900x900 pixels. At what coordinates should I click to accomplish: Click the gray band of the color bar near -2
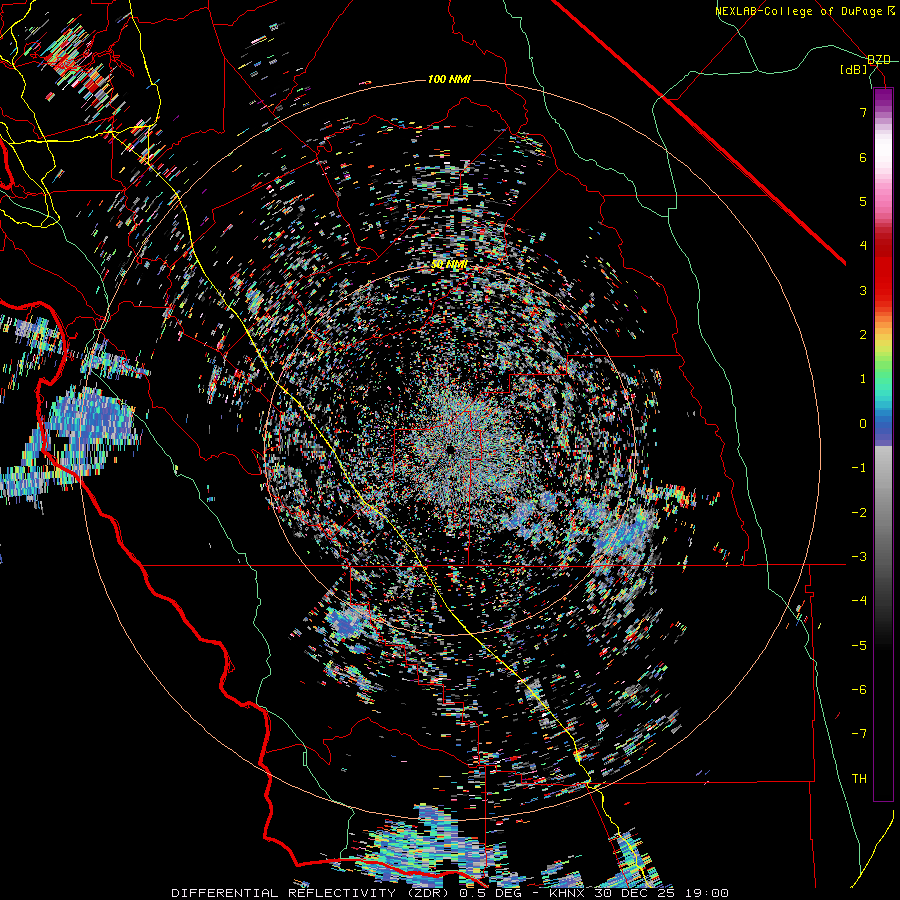click(883, 513)
